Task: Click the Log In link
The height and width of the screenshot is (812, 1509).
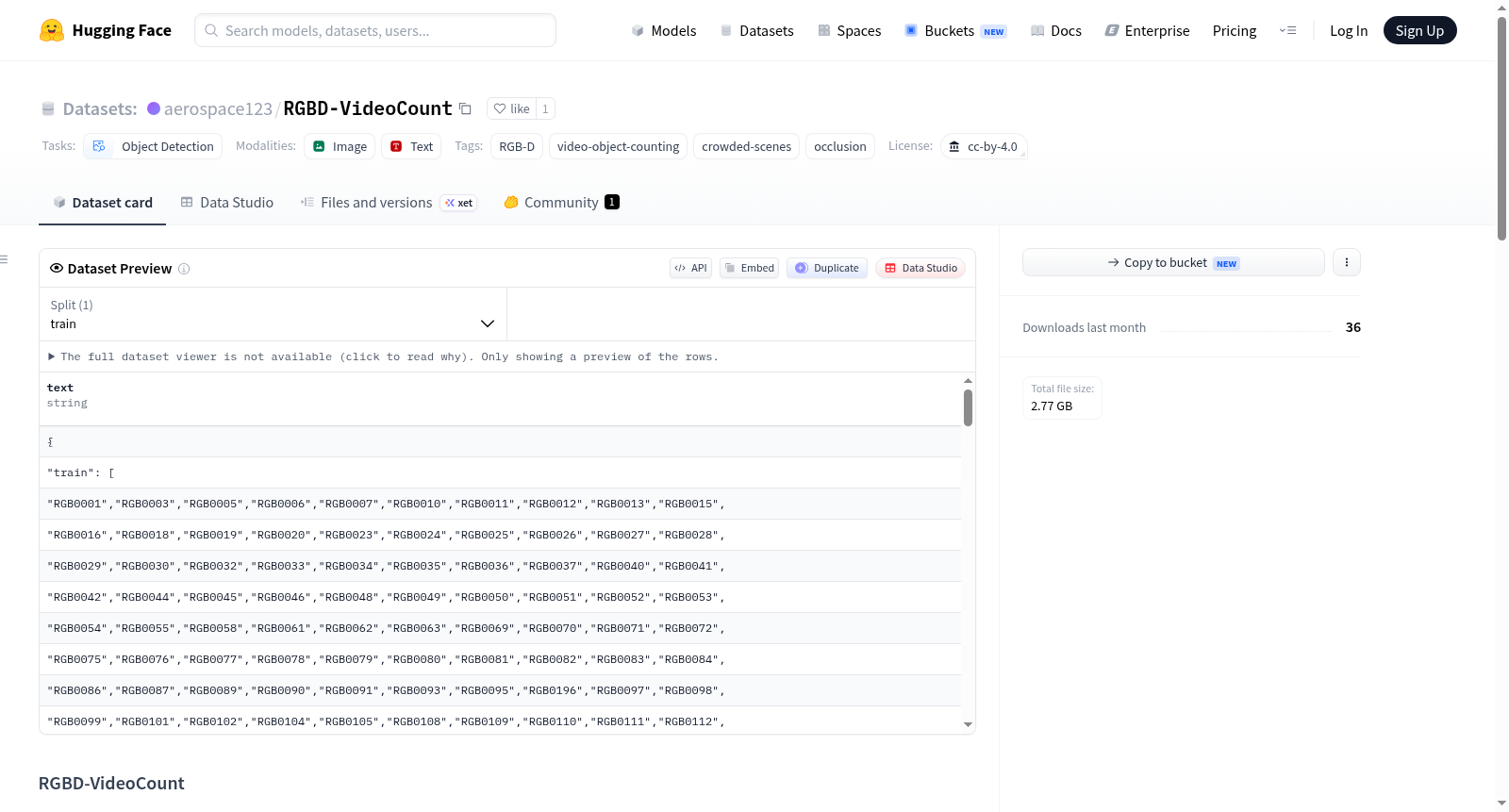Action: (x=1349, y=30)
